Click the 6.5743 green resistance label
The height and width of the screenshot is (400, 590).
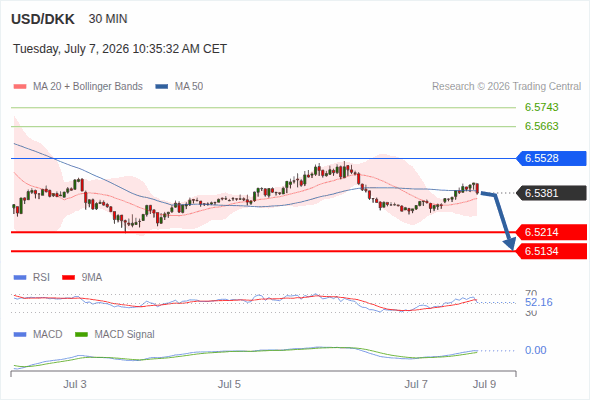point(541,107)
